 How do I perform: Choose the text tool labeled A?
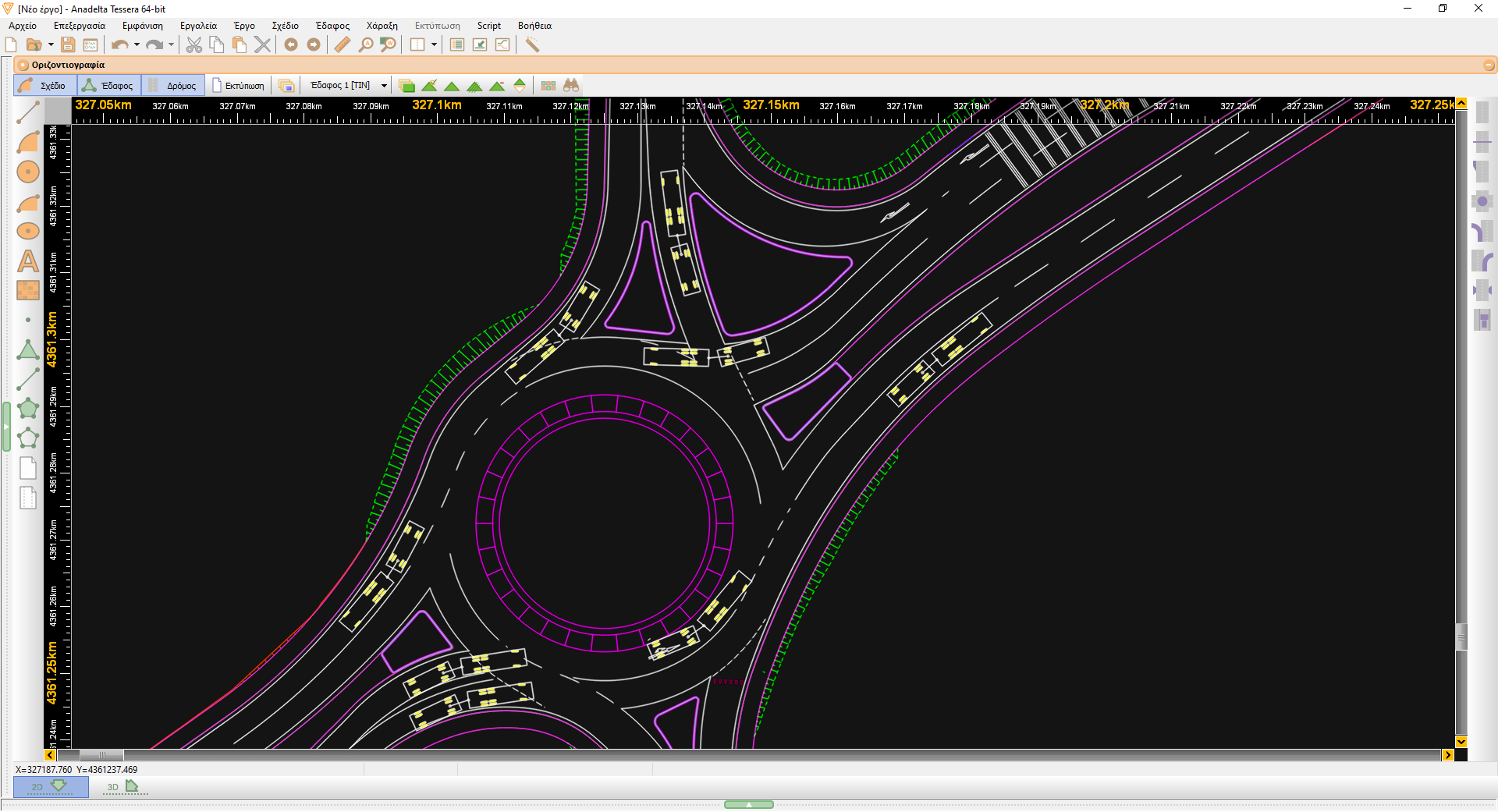pyautogui.click(x=28, y=261)
